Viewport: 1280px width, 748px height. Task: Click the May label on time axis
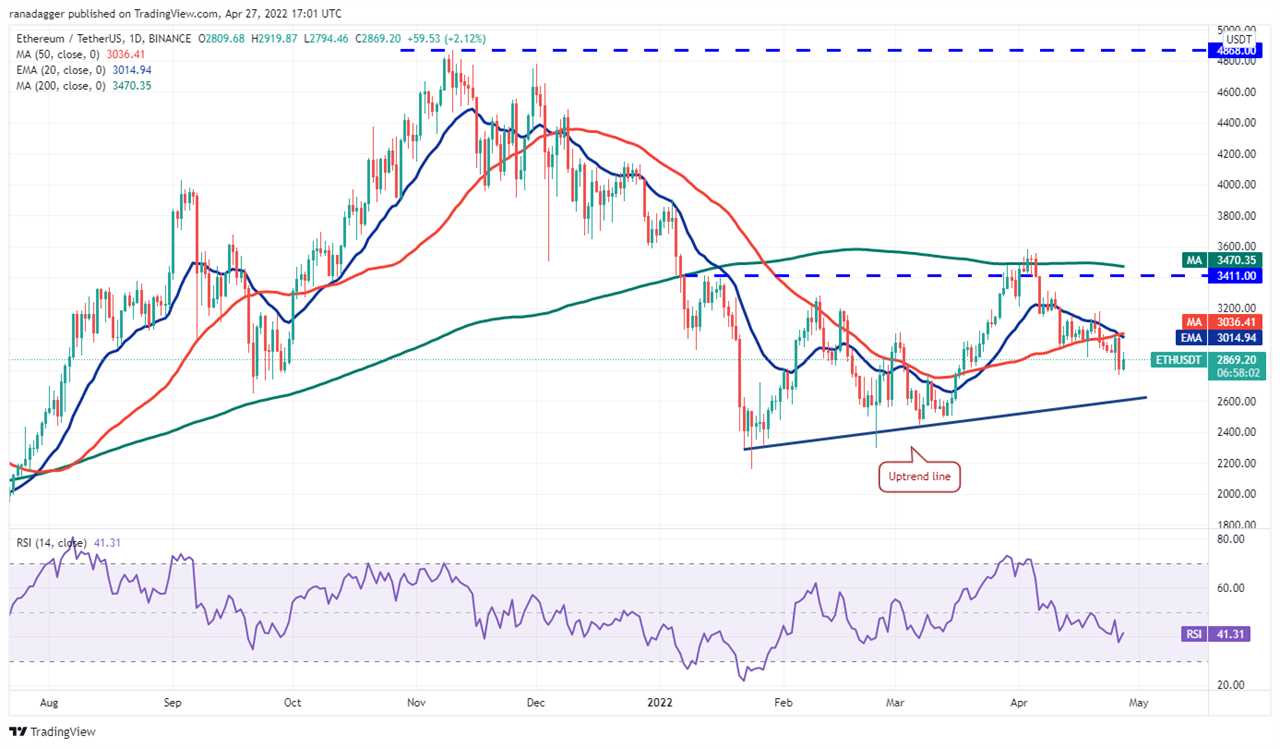(1139, 703)
